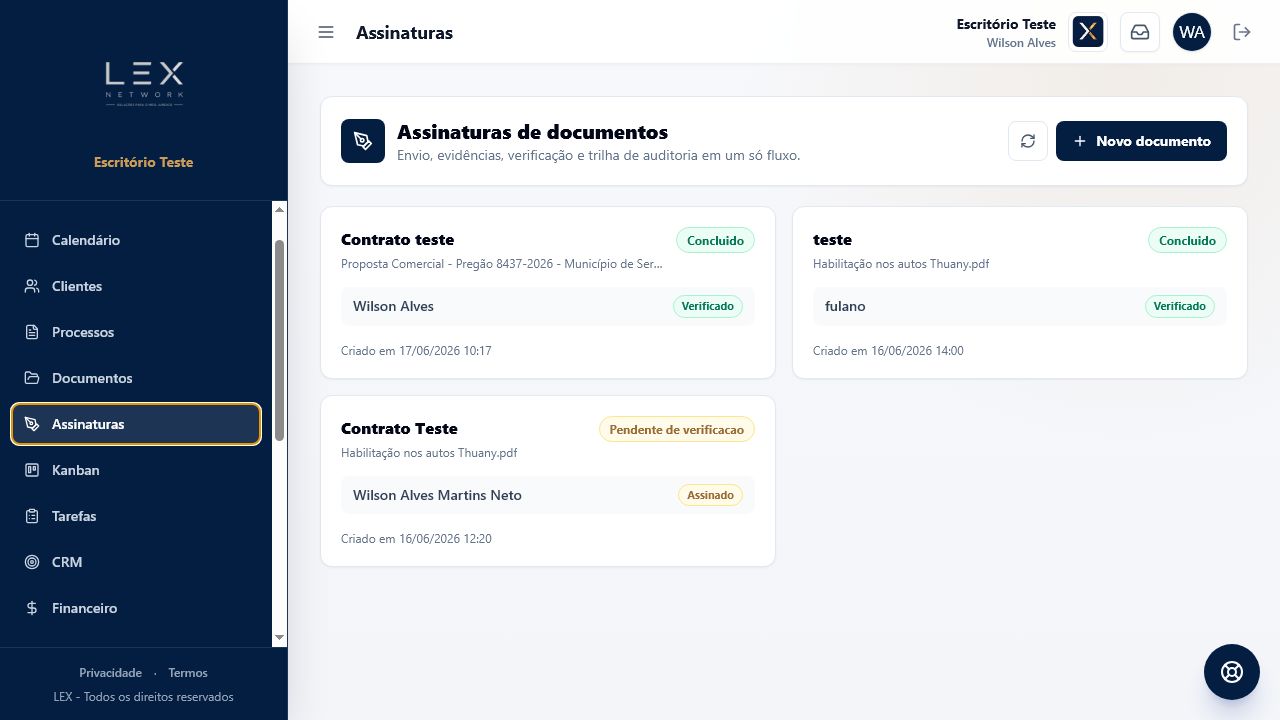1280x720 pixels.
Task: Select signer fulano
Action: (x=845, y=306)
